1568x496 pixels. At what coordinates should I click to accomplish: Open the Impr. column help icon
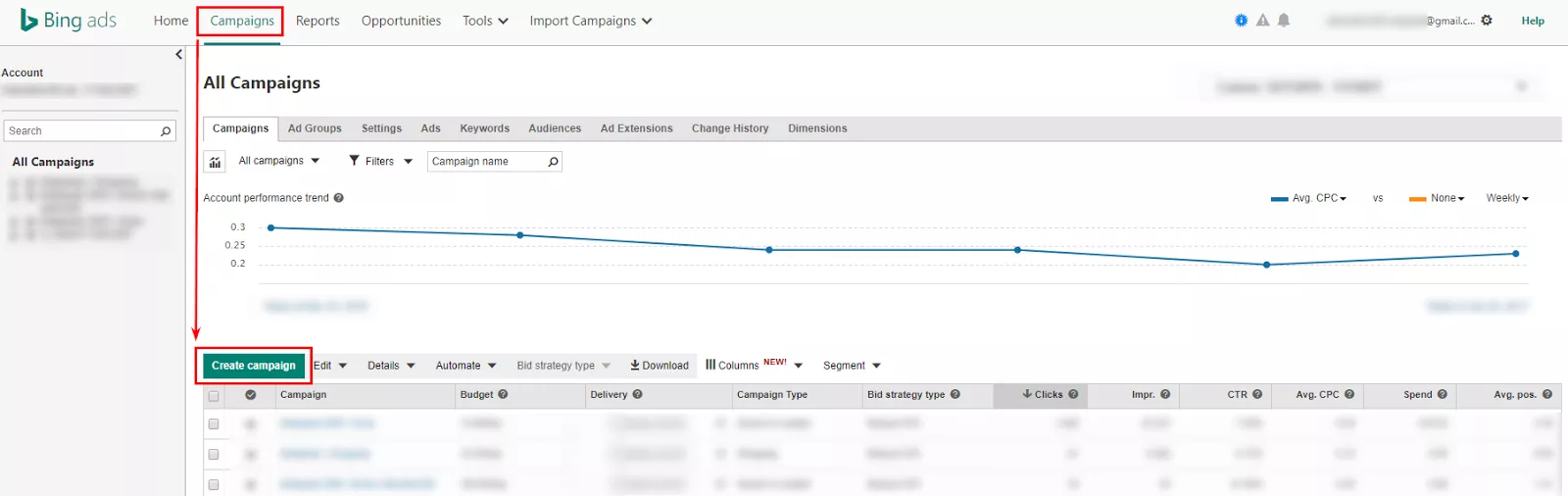pos(1165,395)
